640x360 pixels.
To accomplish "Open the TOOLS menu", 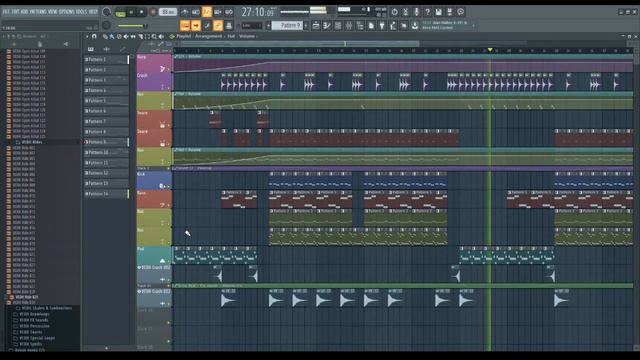I will [82, 12].
